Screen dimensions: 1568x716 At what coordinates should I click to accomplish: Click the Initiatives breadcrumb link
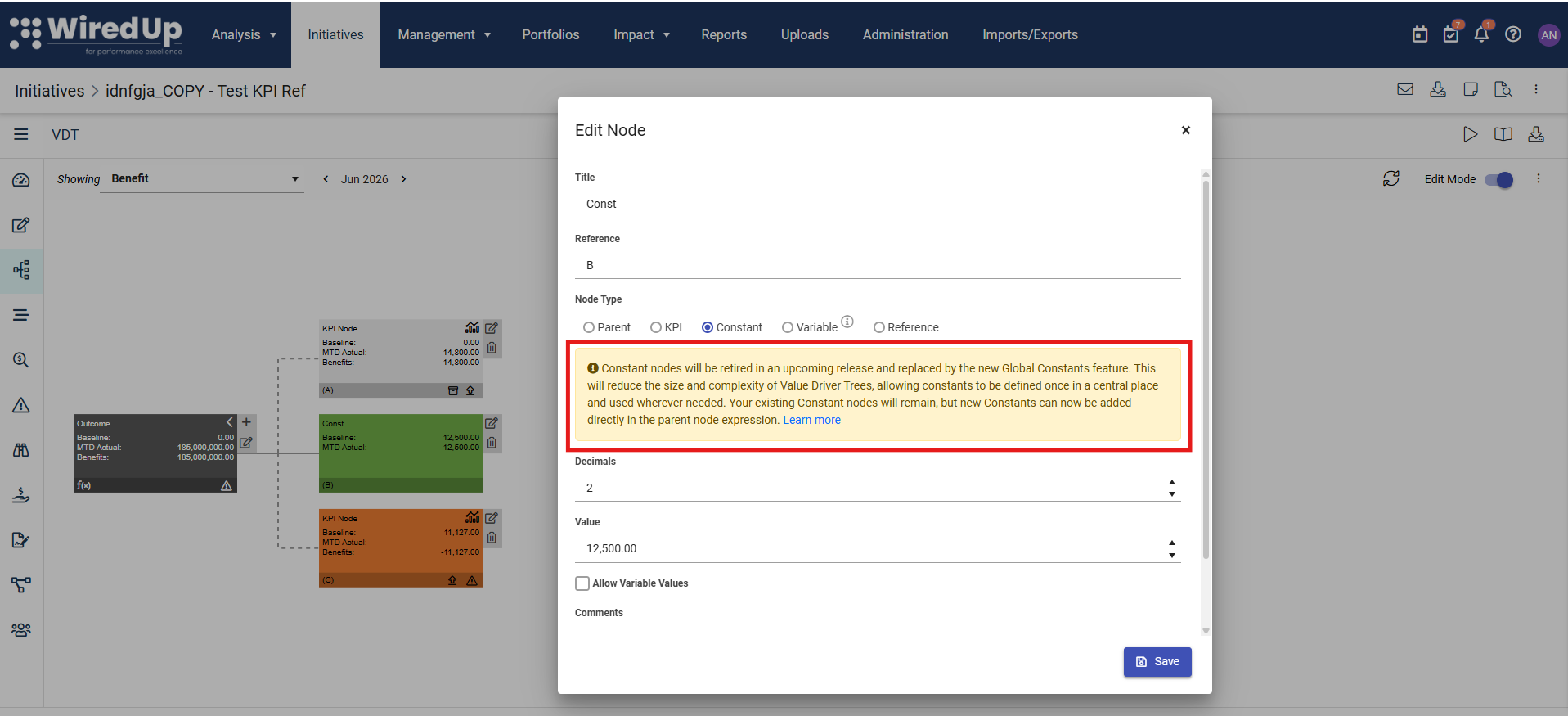[x=49, y=91]
